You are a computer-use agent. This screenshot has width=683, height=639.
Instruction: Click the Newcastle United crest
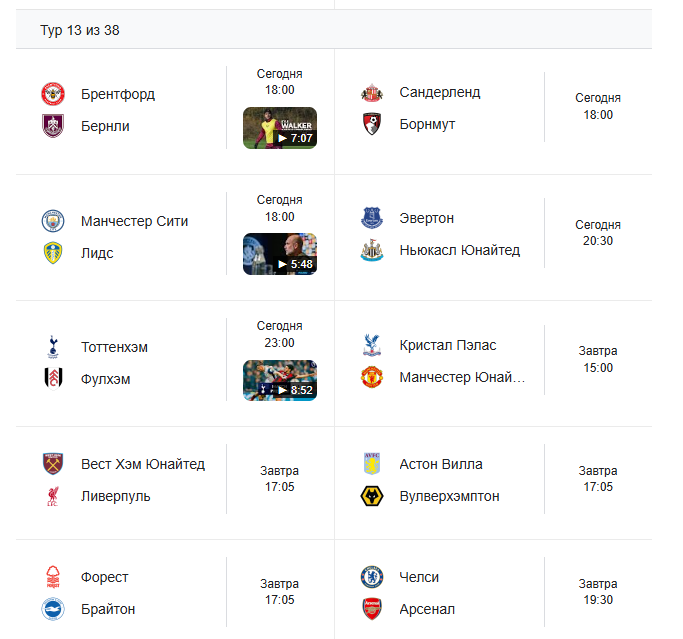coord(372,250)
